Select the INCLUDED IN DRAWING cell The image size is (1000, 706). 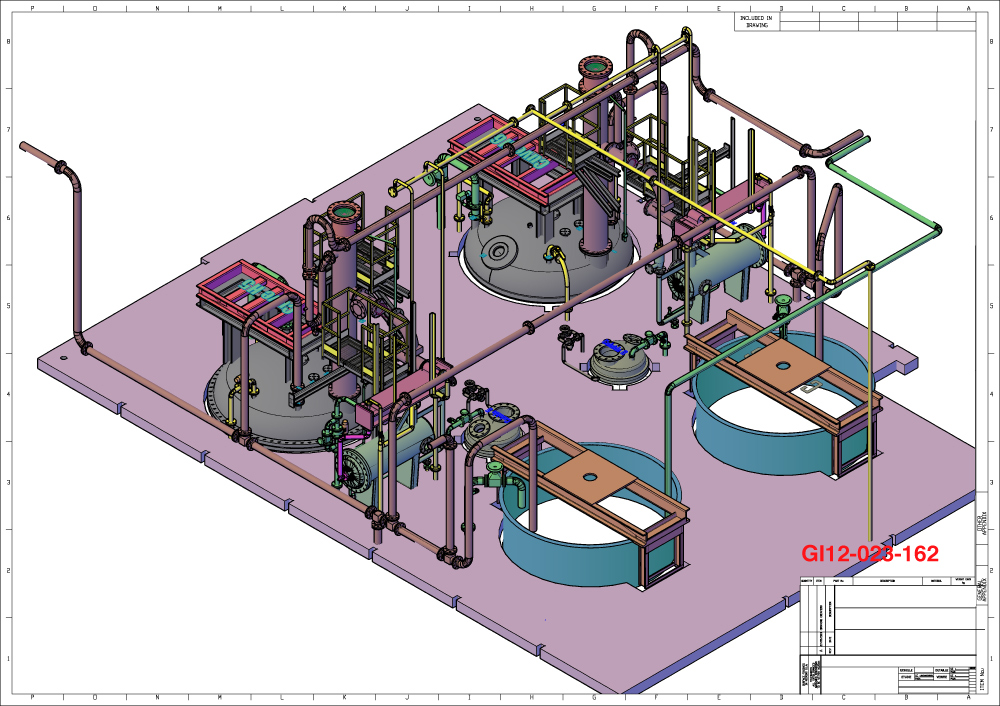[x=756, y=21]
